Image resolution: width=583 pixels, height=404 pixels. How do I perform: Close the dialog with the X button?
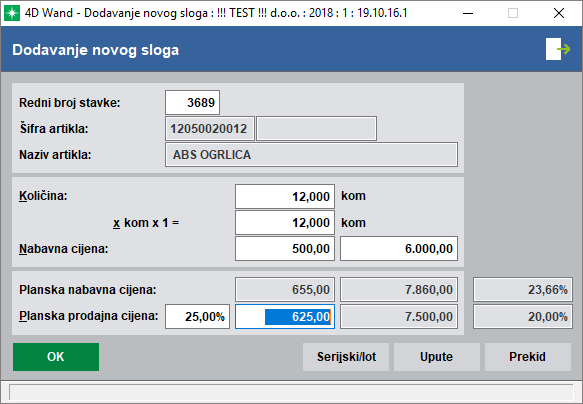(558, 13)
